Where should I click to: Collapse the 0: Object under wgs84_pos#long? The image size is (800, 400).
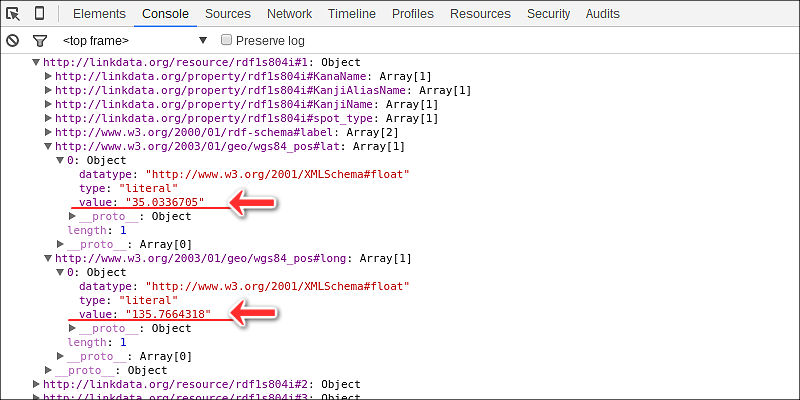pyautogui.click(x=60, y=272)
